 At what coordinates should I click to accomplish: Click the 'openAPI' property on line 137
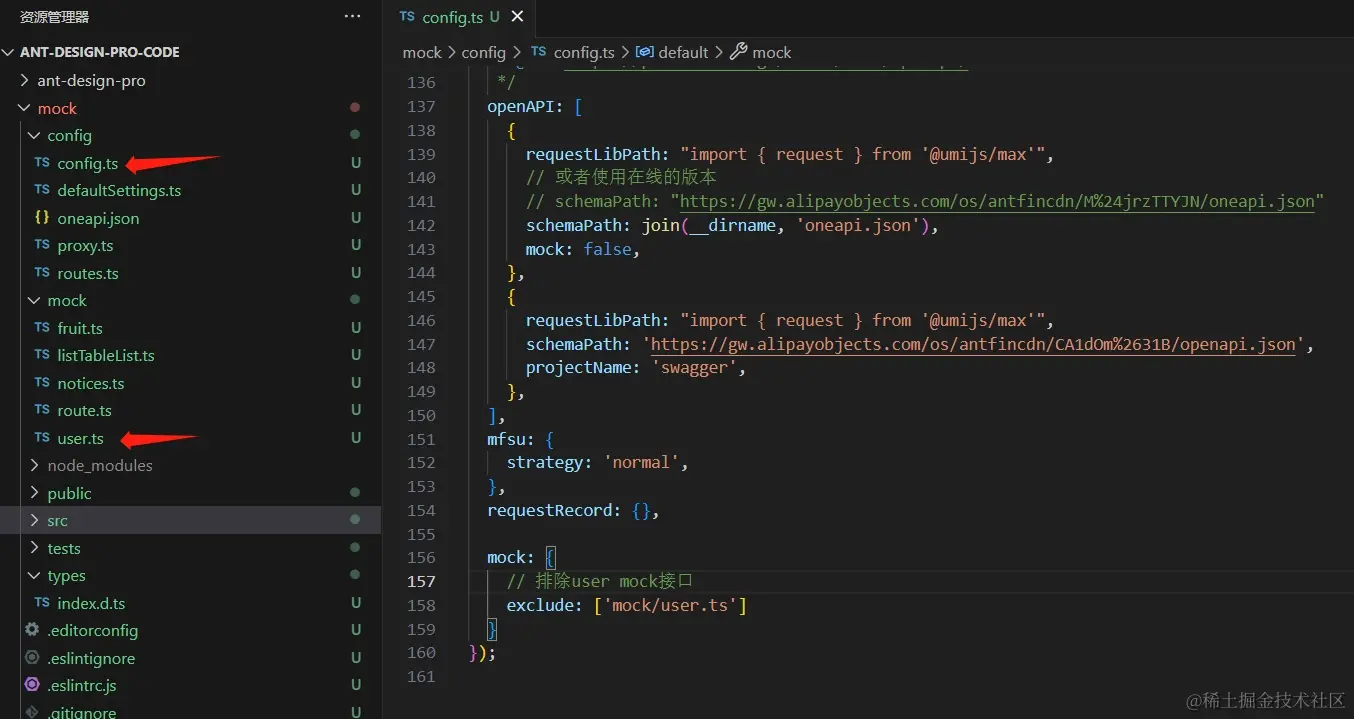(x=521, y=106)
